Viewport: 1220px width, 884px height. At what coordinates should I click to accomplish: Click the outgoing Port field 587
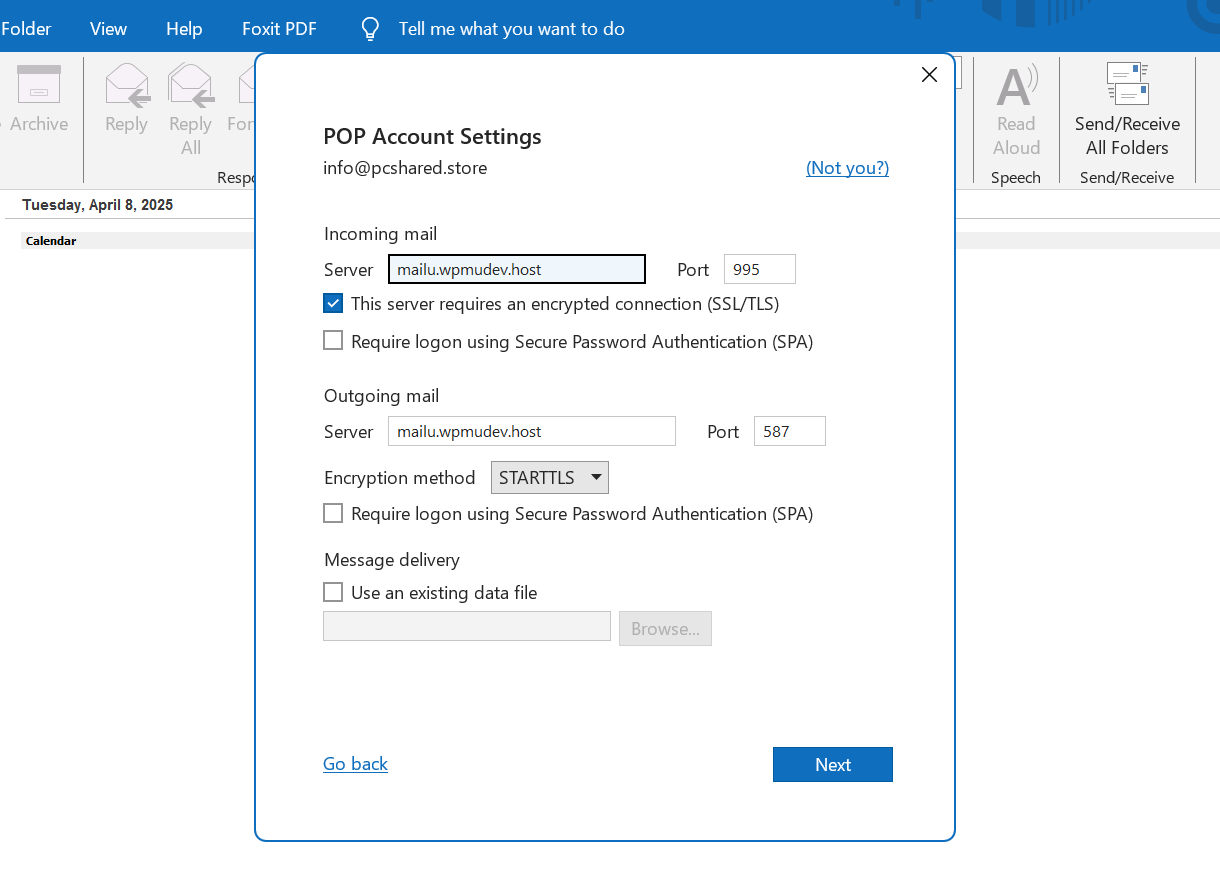tap(790, 431)
